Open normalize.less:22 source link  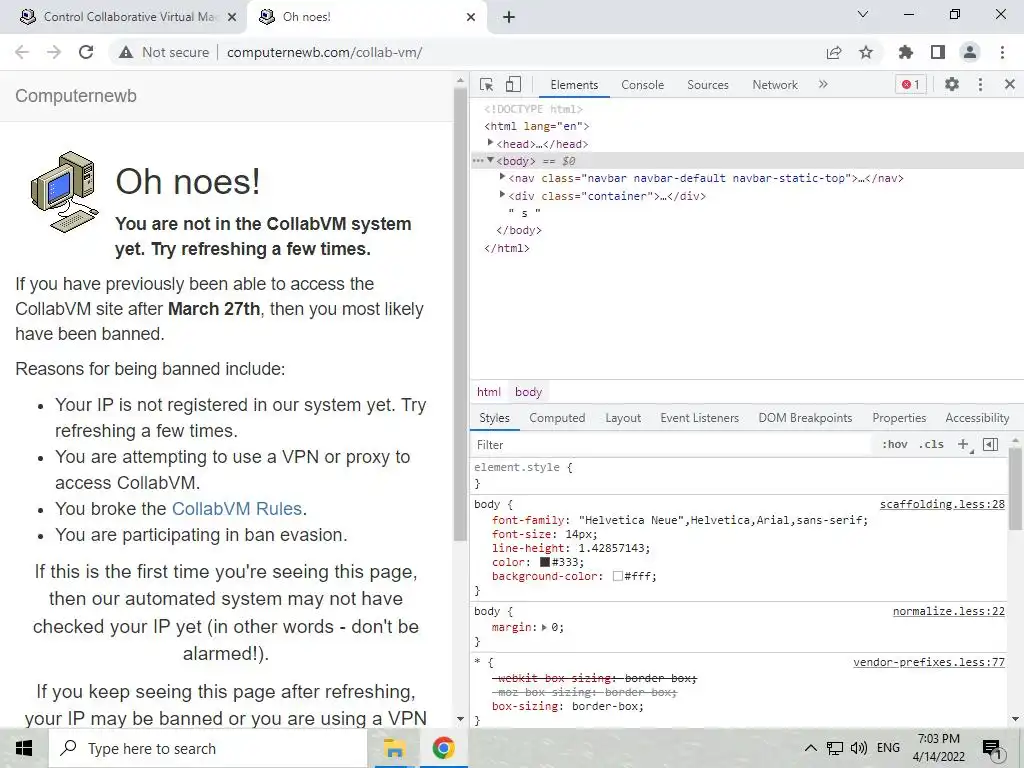pyautogui.click(x=948, y=611)
